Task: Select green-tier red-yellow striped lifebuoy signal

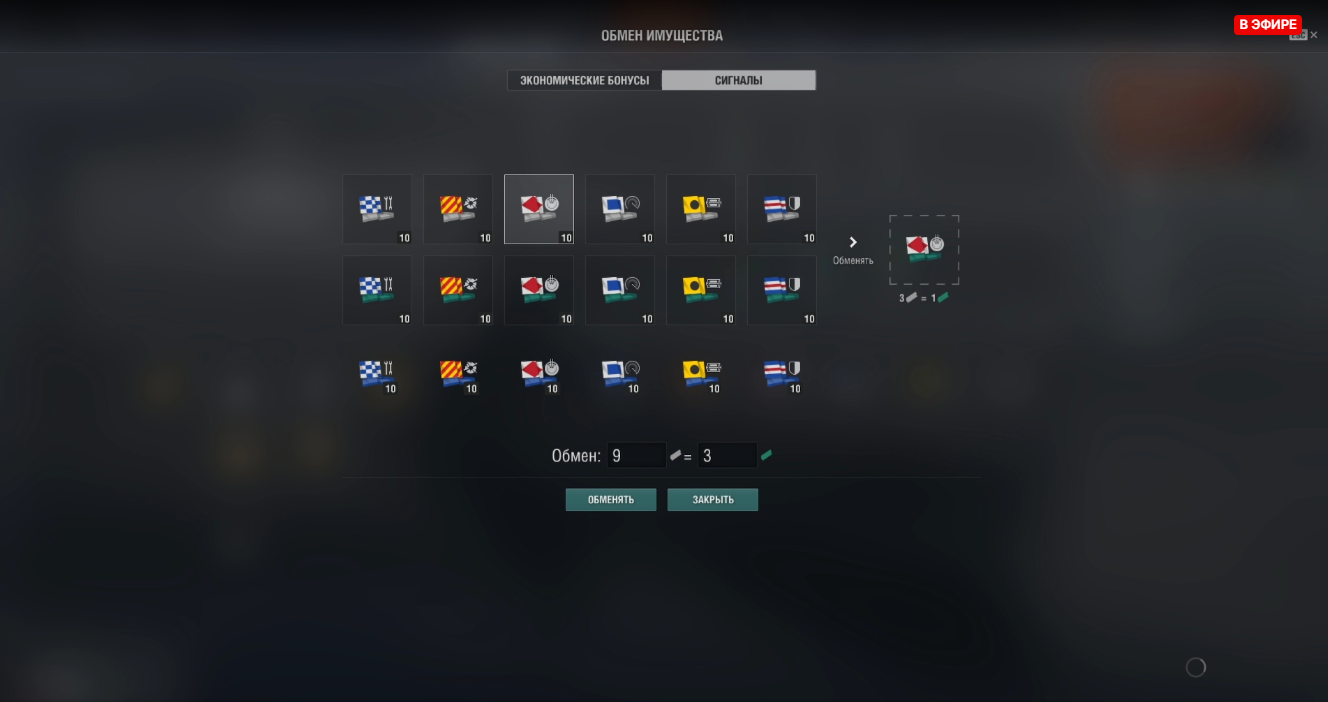Action: coord(458,290)
